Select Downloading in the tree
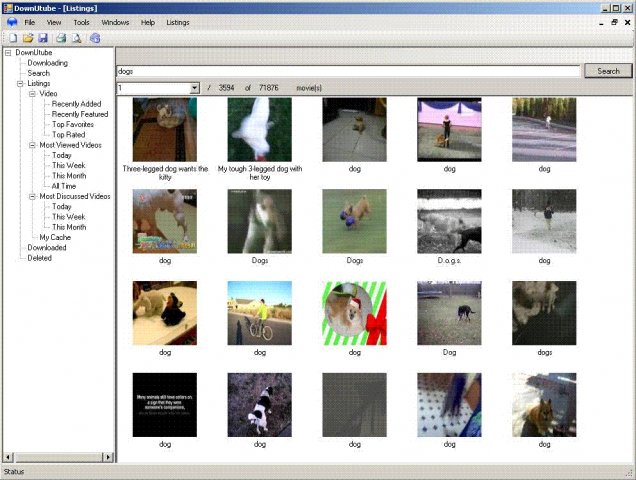The image size is (636, 480). pos(47,63)
